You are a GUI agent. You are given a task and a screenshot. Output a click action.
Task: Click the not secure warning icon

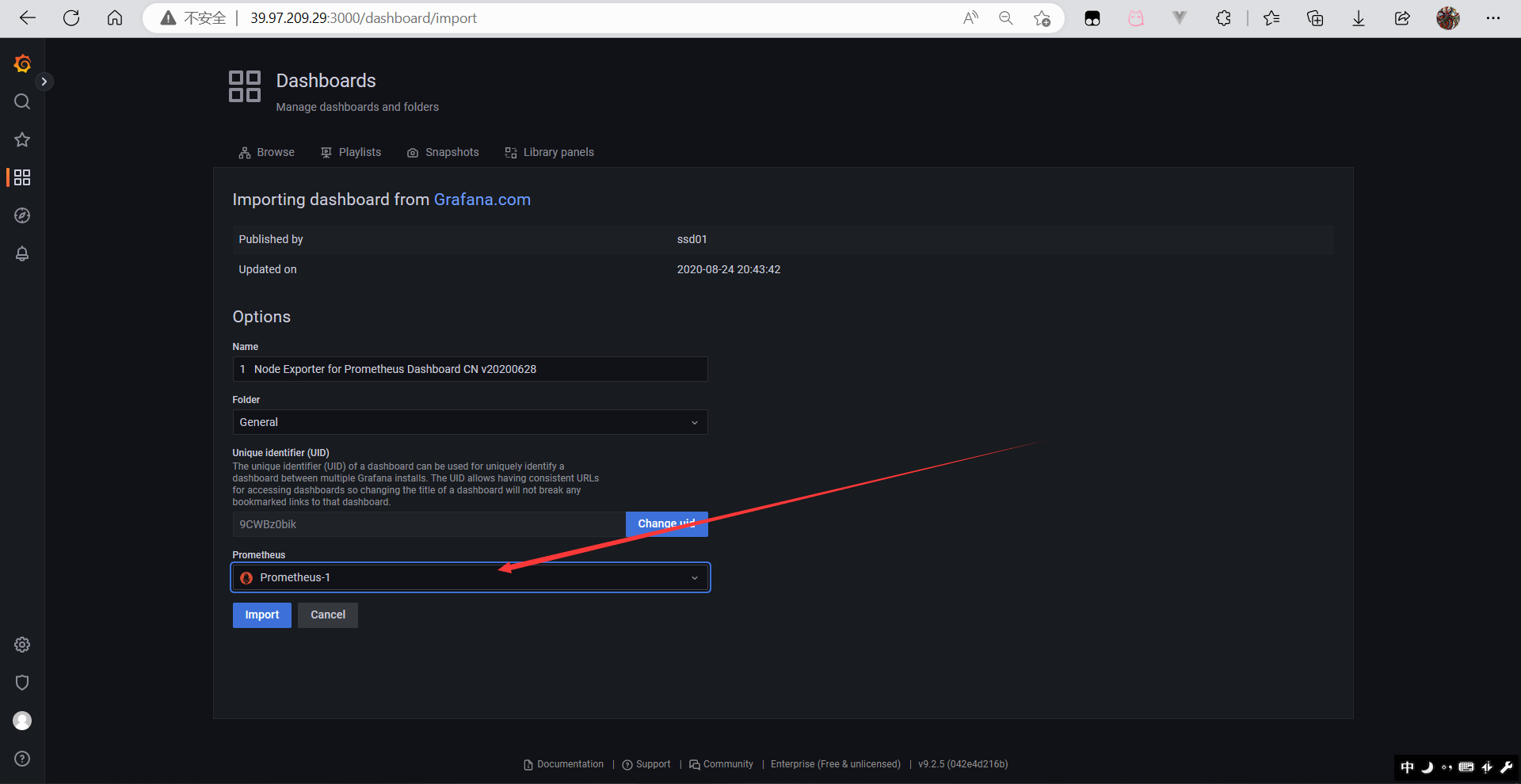pyautogui.click(x=168, y=18)
